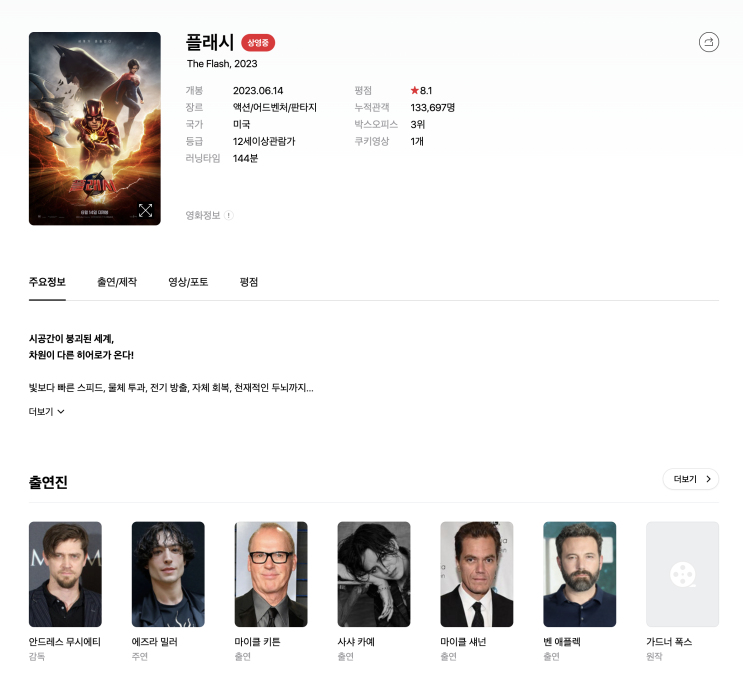Viewport: 743px width, 688px height.
Task: Click the audience count 133,697명
Action: click(x=432, y=108)
